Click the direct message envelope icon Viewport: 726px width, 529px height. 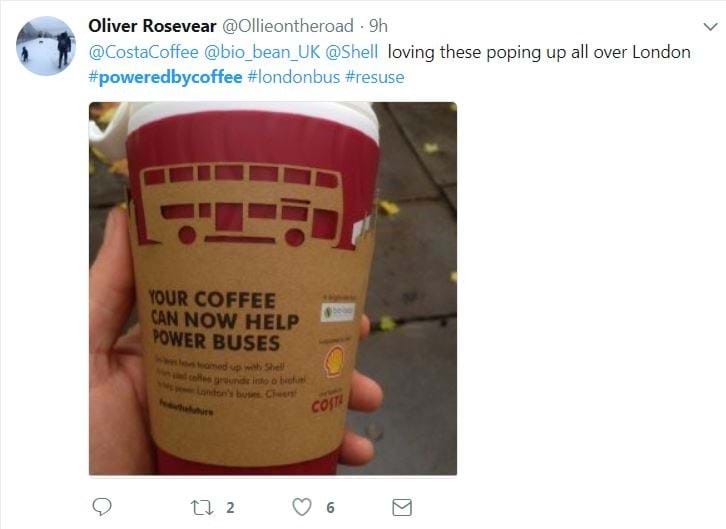[x=402, y=507]
